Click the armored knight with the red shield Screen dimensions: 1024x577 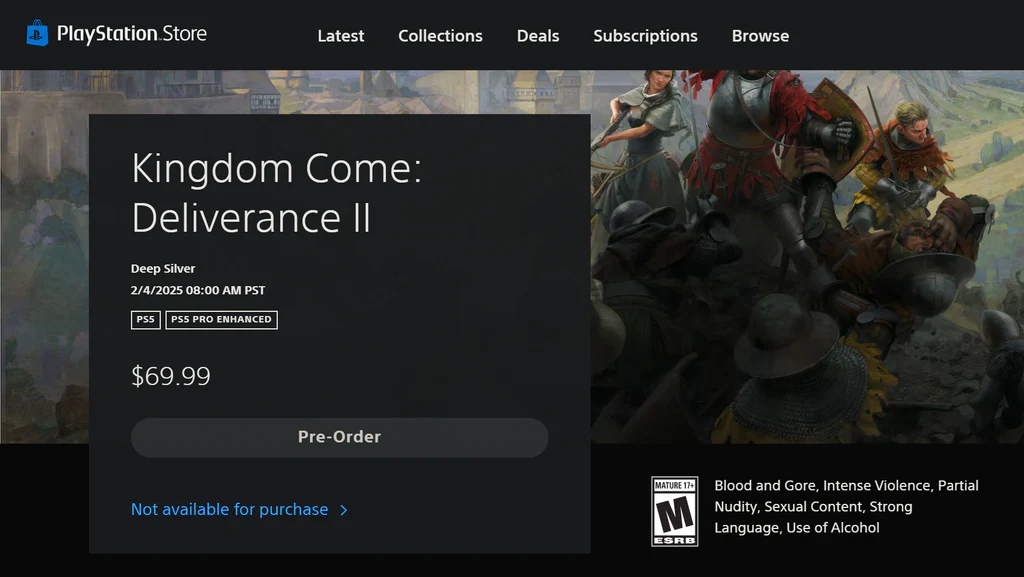[760, 130]
